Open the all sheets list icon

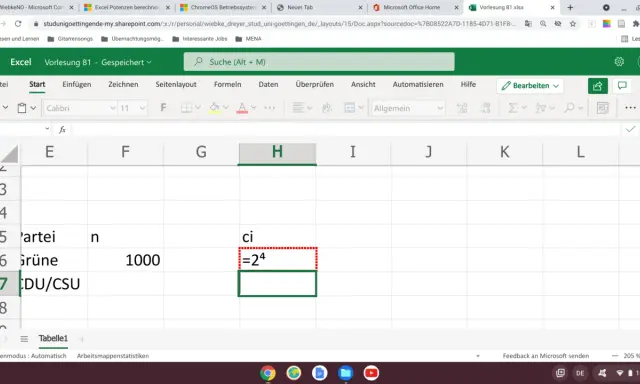point(24,339)
